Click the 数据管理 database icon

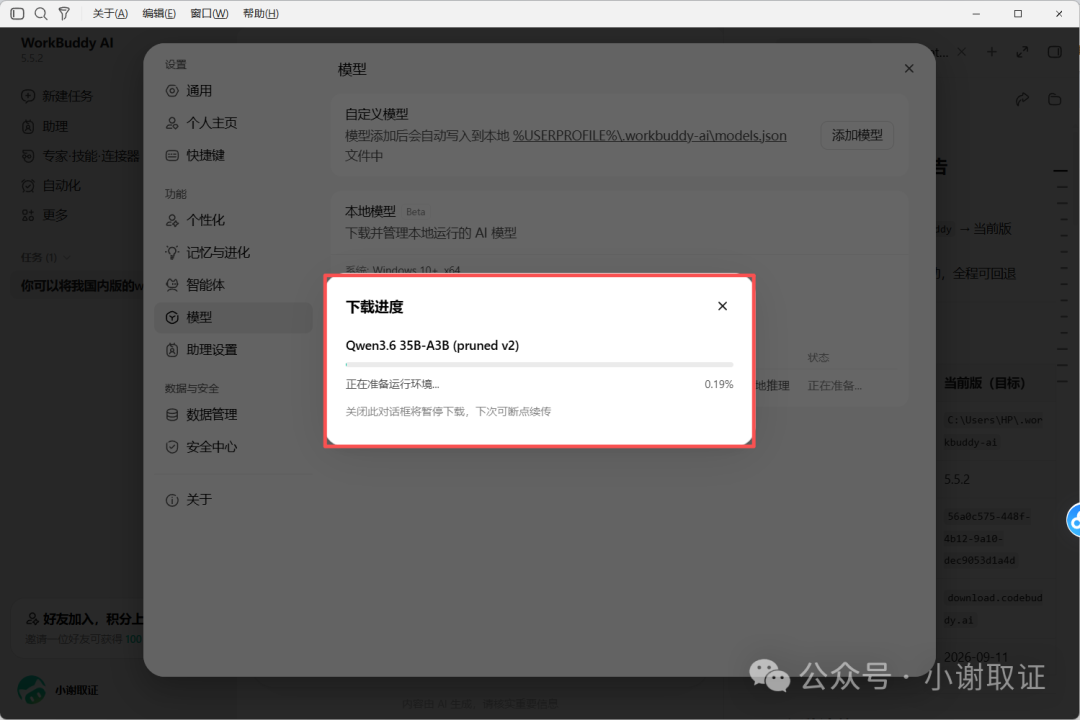click(172, 414)
